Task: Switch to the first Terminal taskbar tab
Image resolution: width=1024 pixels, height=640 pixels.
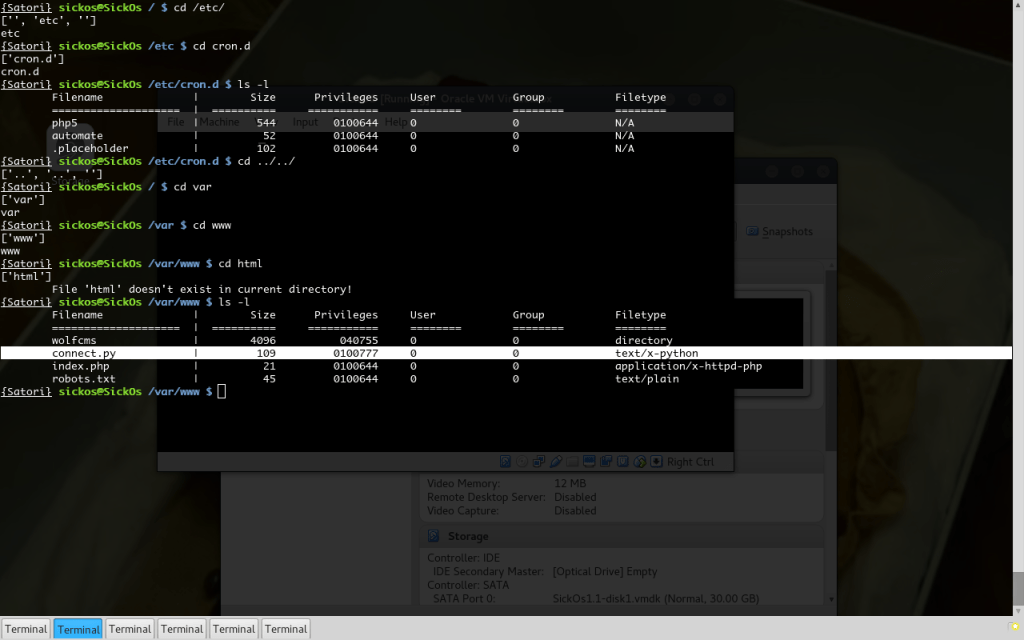Action: coord(26,628)
